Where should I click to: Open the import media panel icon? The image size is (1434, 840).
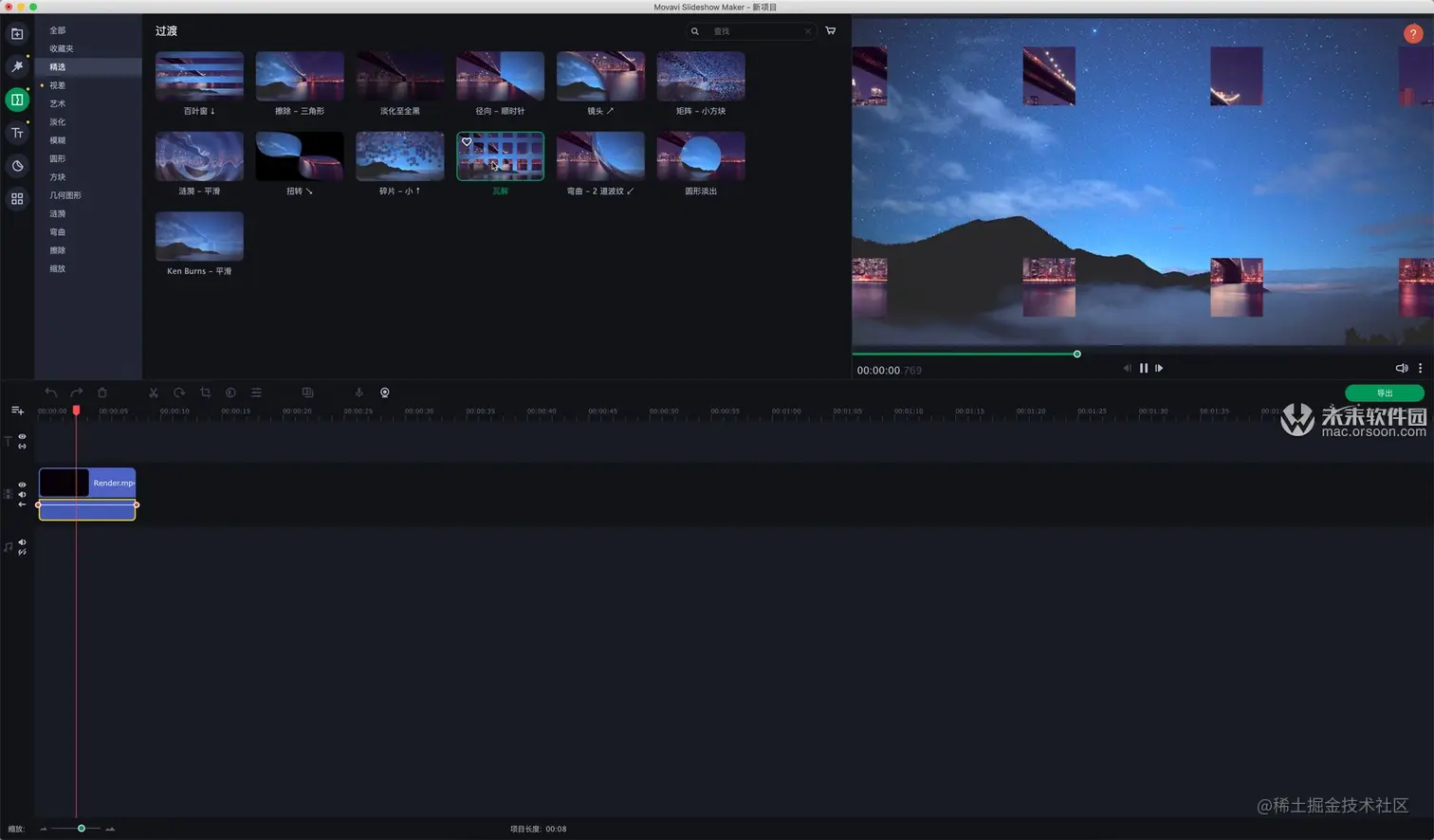(x=17, y=34)
